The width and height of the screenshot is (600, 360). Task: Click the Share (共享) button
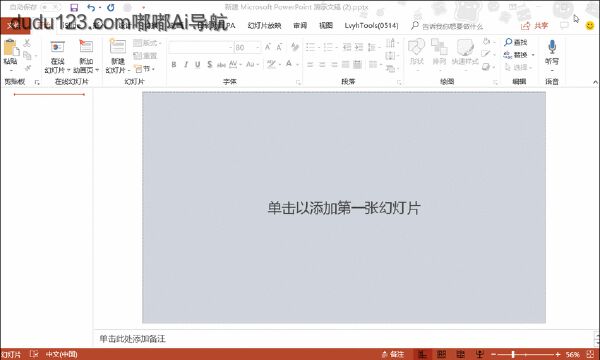535,26
